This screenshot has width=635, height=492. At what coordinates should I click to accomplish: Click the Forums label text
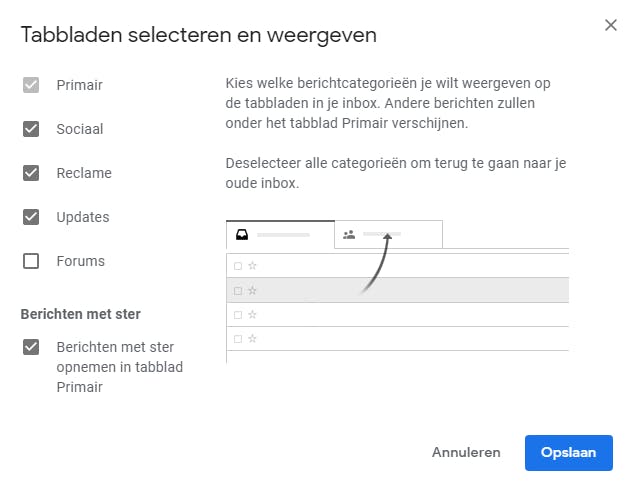pyautogui.click(x=80, y=261)
